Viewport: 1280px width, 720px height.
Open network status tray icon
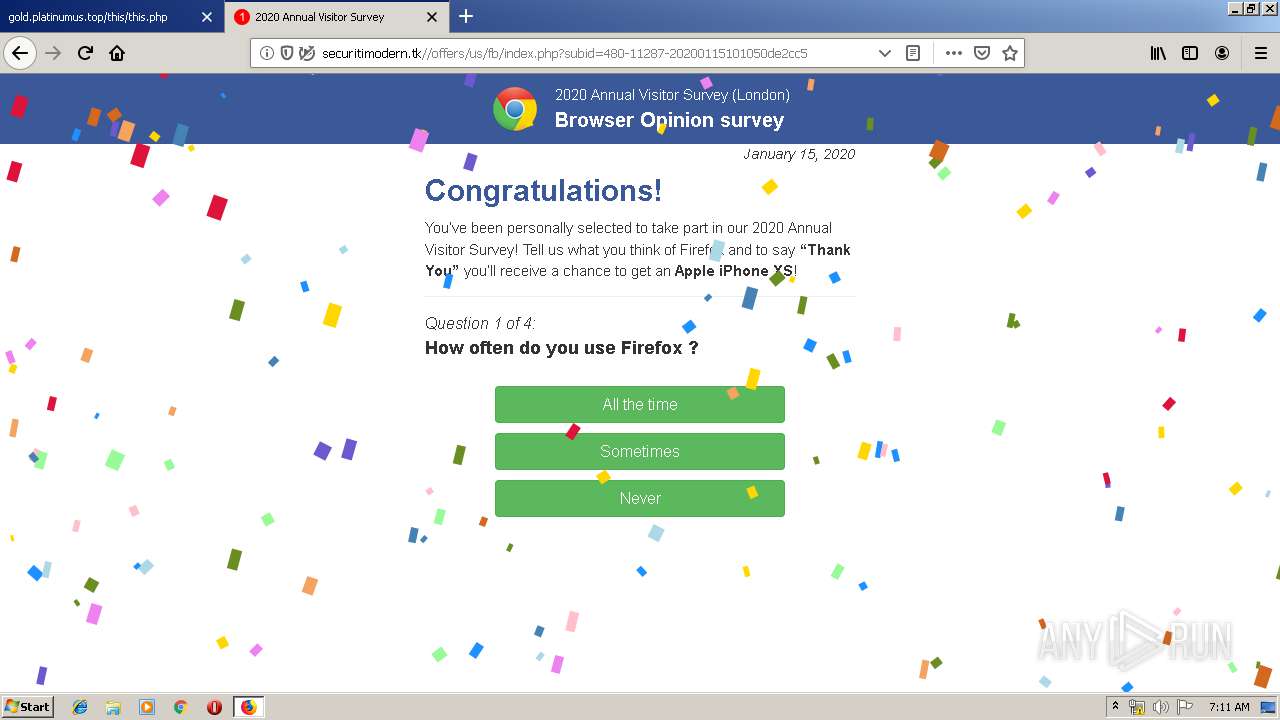1137,707
